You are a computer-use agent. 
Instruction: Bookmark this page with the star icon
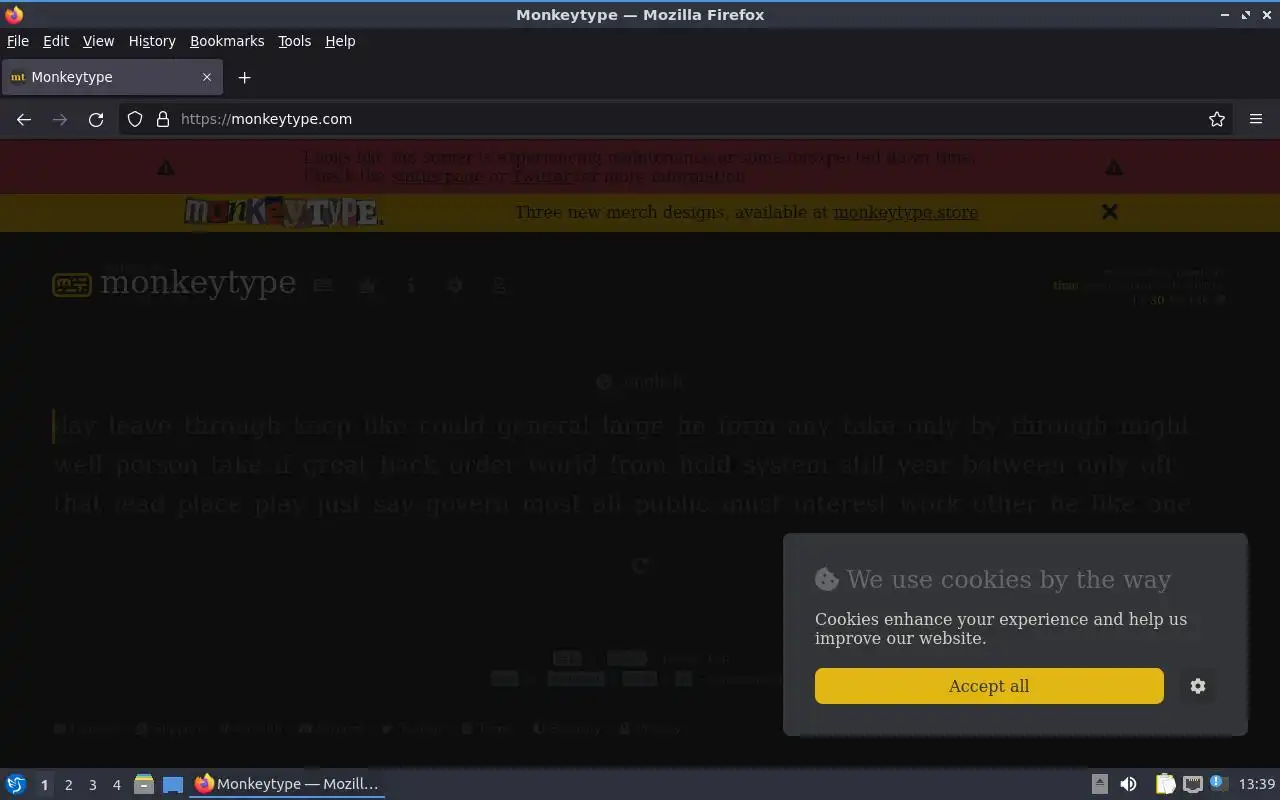click(1217, 119)
